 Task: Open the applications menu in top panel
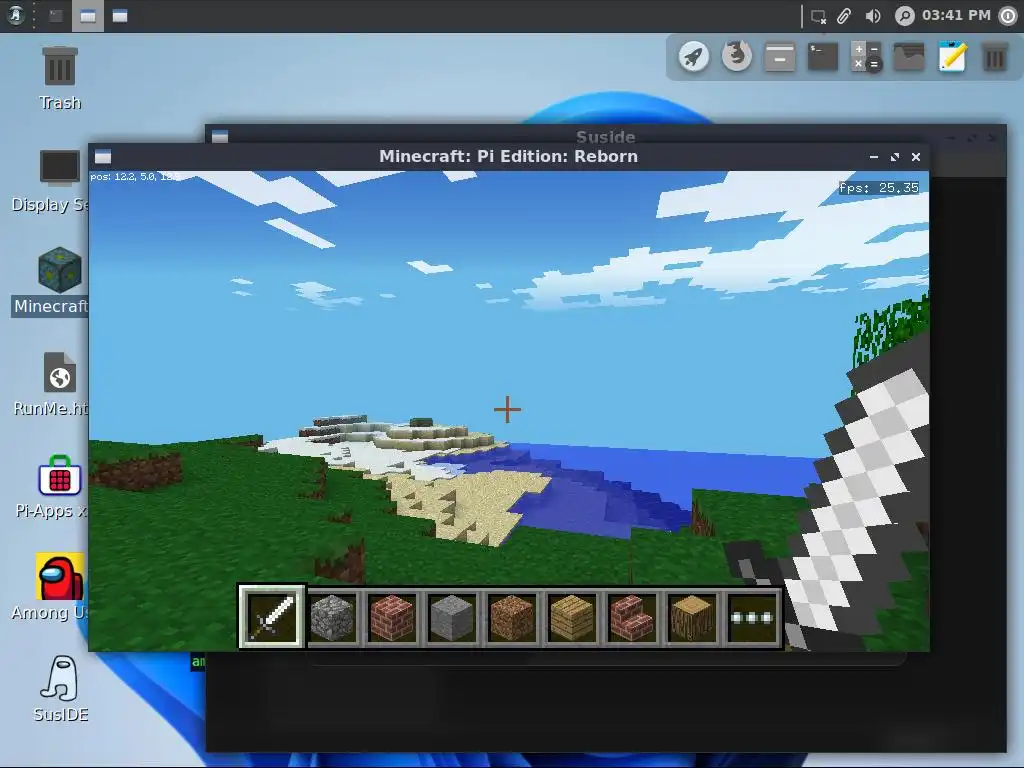point(16,15)
